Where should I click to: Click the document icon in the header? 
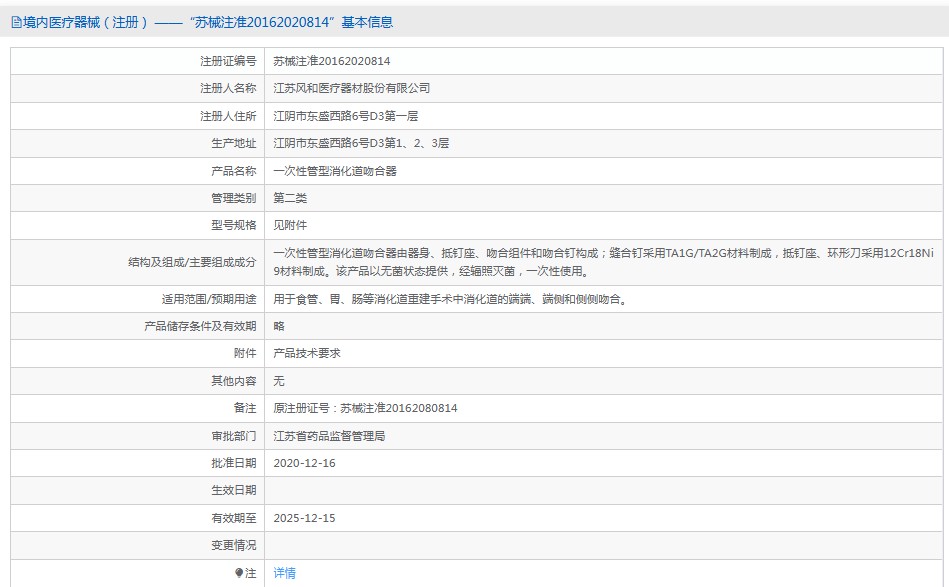pyautogui.click(x=16, y=22)
